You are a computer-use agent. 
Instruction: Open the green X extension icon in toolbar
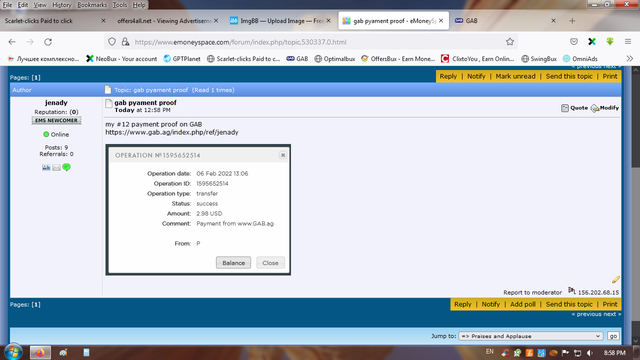click(x=592, y=42)
